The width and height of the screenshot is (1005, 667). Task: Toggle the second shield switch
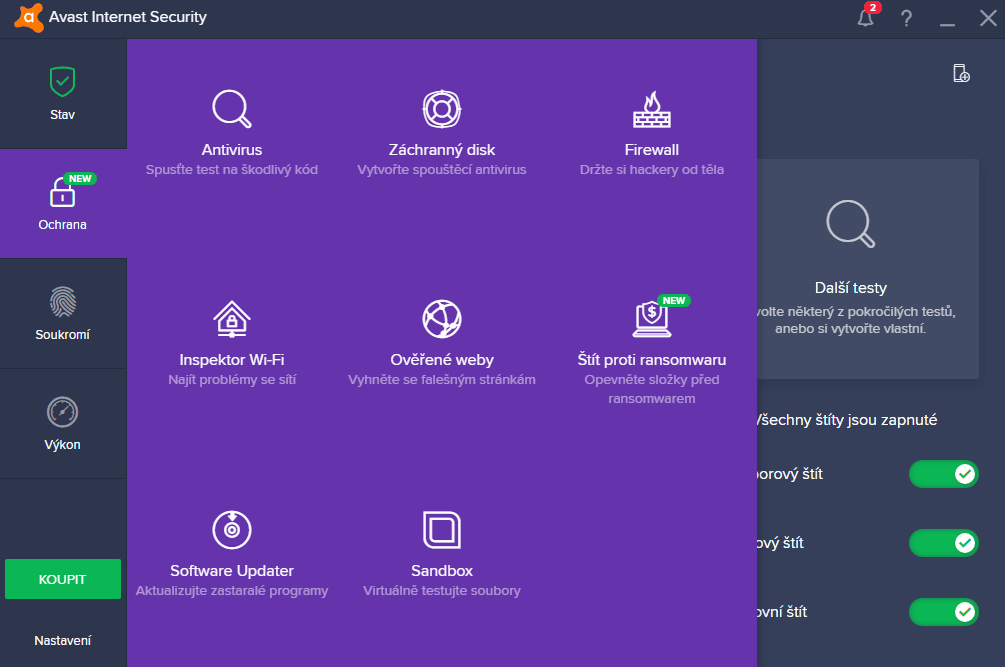coord(943,543)
